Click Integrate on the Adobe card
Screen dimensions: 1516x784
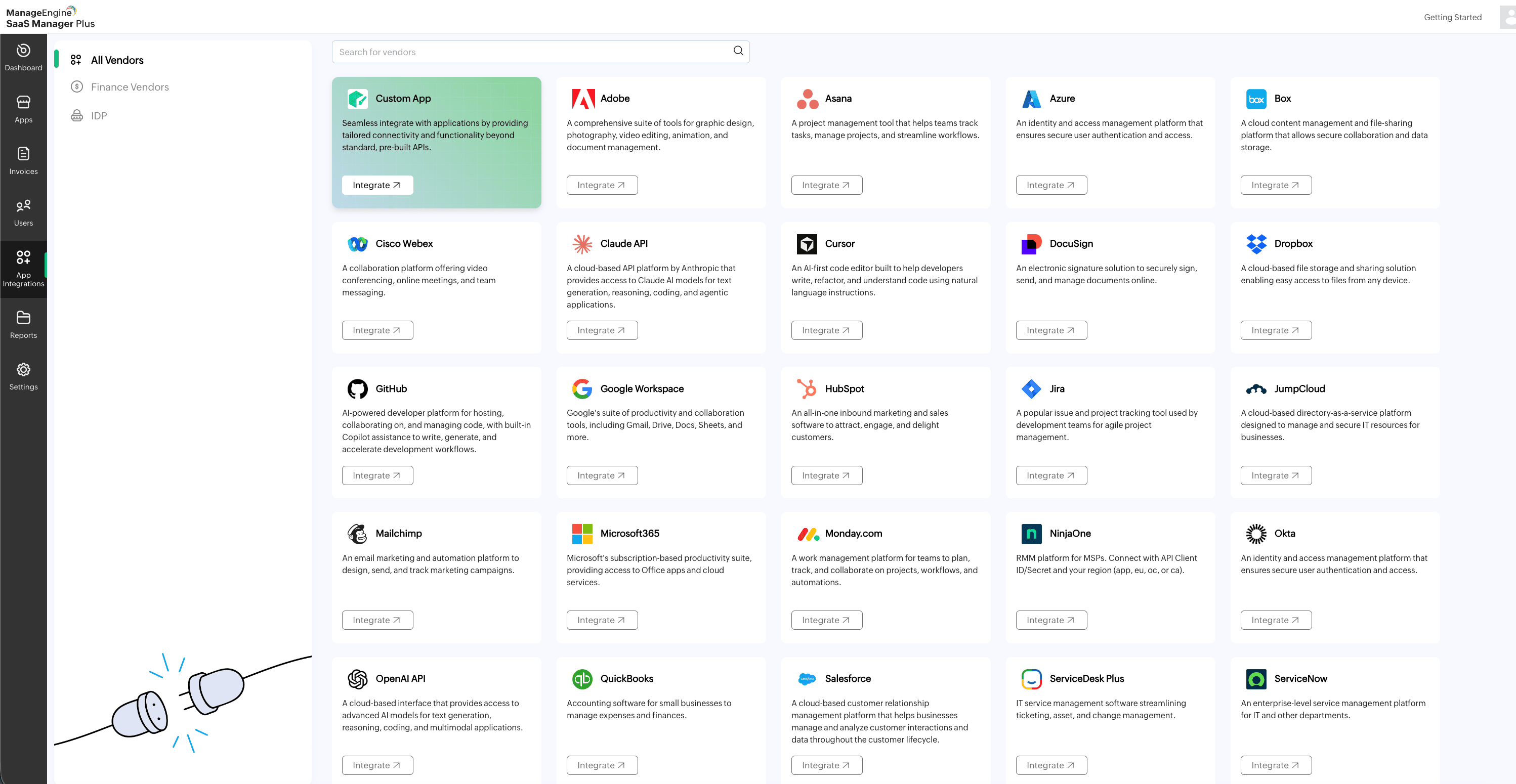pos(602,185)
